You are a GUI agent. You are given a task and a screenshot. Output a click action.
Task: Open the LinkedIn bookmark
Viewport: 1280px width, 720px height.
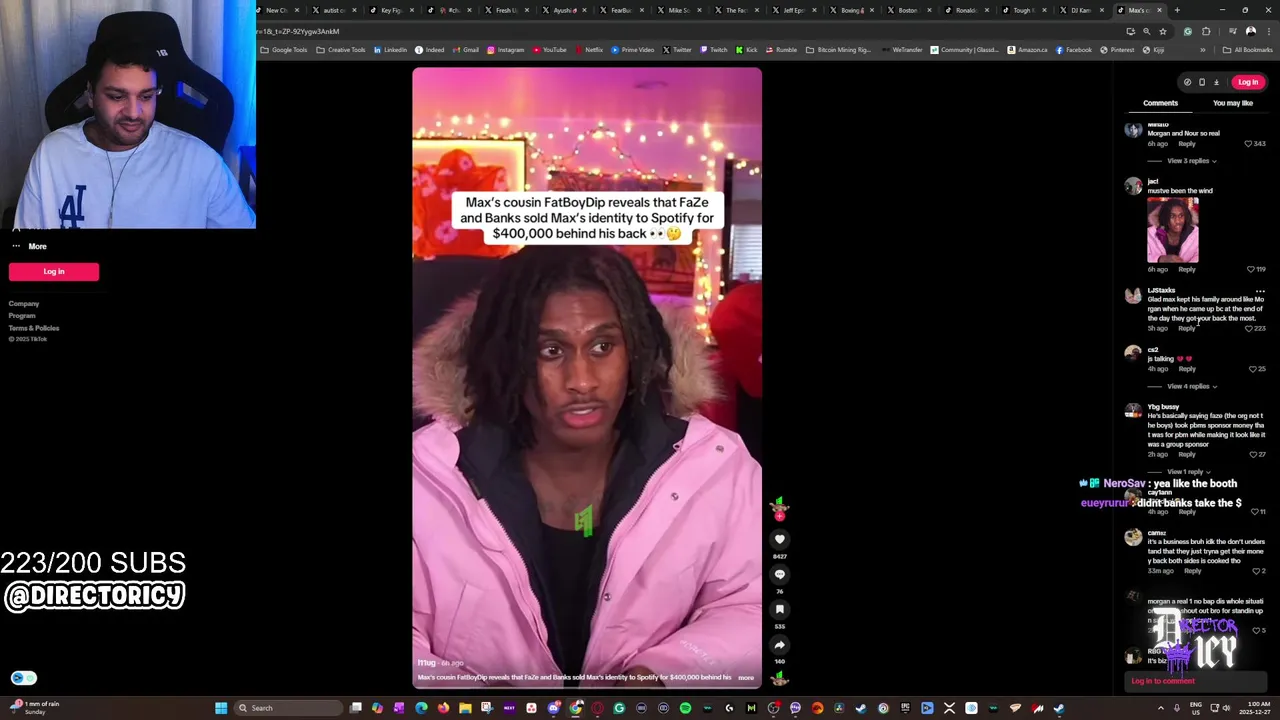(391, 50)
